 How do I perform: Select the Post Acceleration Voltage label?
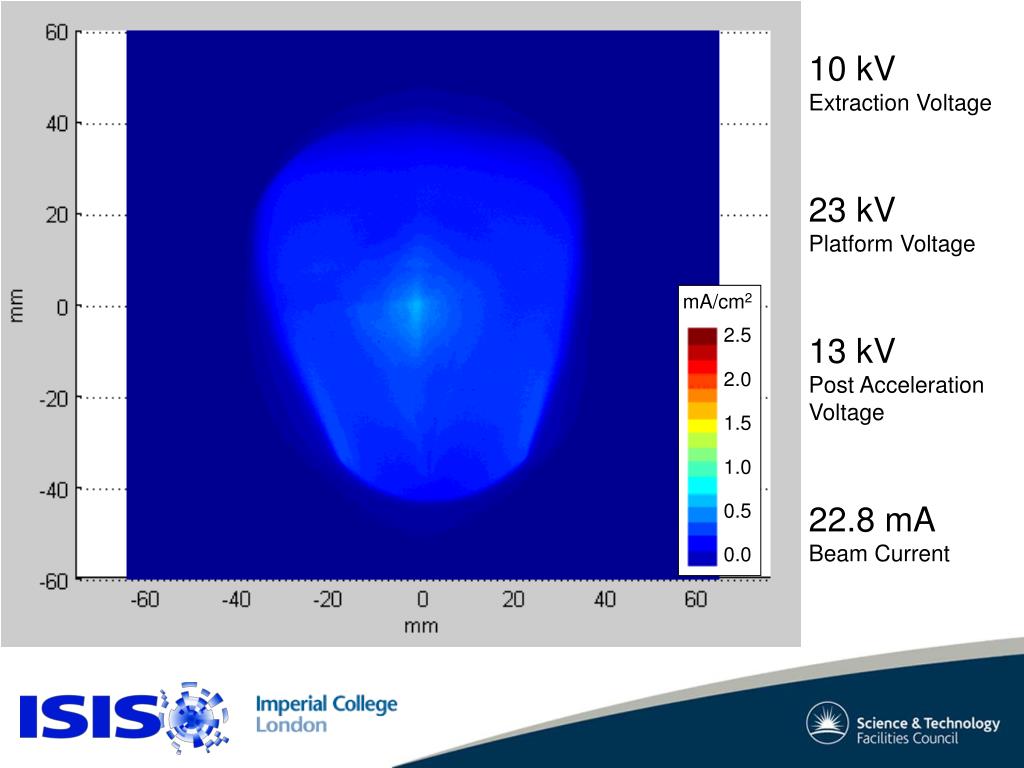point(896,398)
